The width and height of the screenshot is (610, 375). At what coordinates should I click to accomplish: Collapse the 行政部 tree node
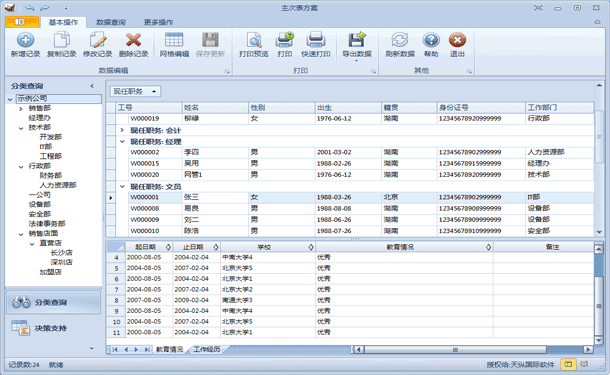tap(21, 167)
